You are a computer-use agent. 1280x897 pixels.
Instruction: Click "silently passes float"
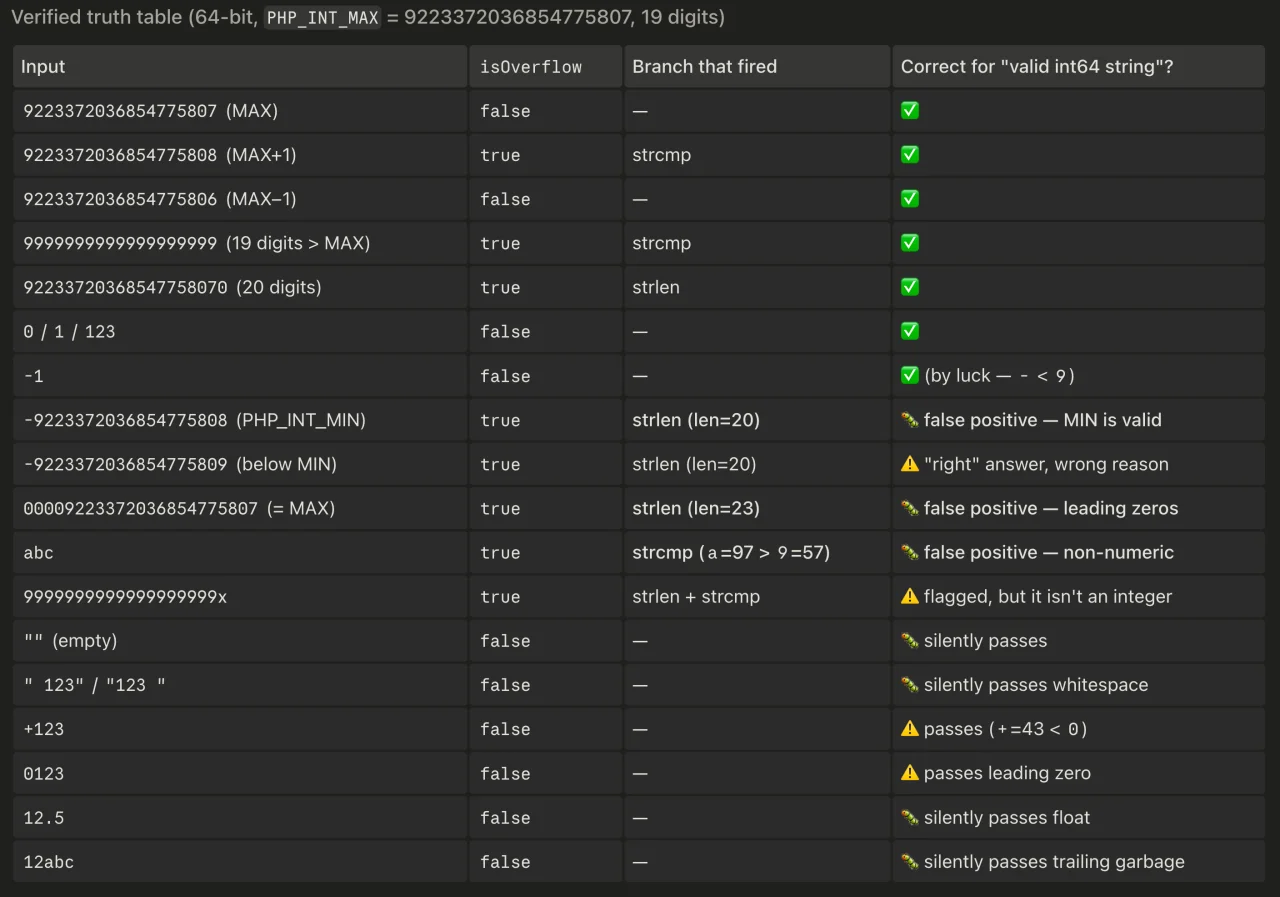(1007, 817)
